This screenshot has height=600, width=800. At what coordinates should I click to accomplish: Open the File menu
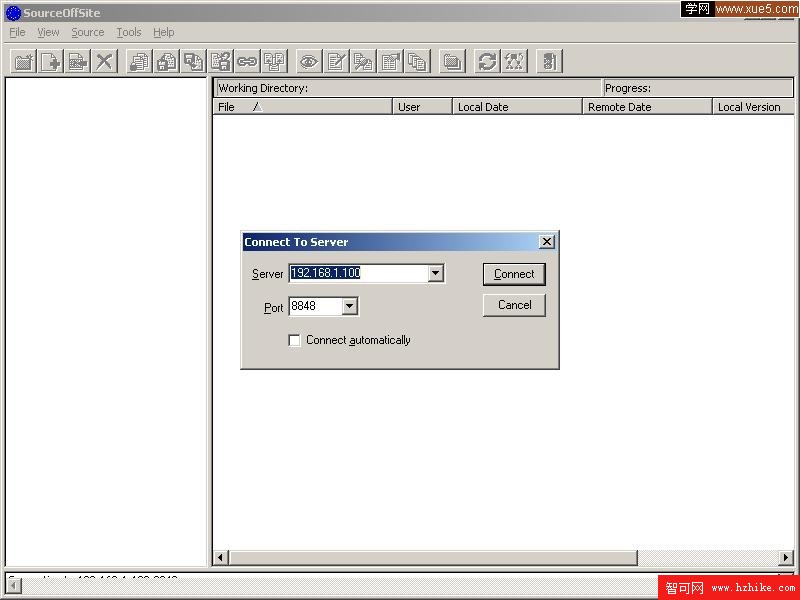[x=17, y=32]
